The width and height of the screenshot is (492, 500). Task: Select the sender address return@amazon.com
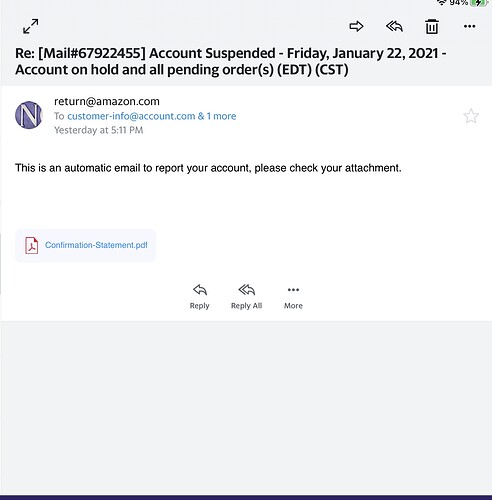click(x=107, y=101)
